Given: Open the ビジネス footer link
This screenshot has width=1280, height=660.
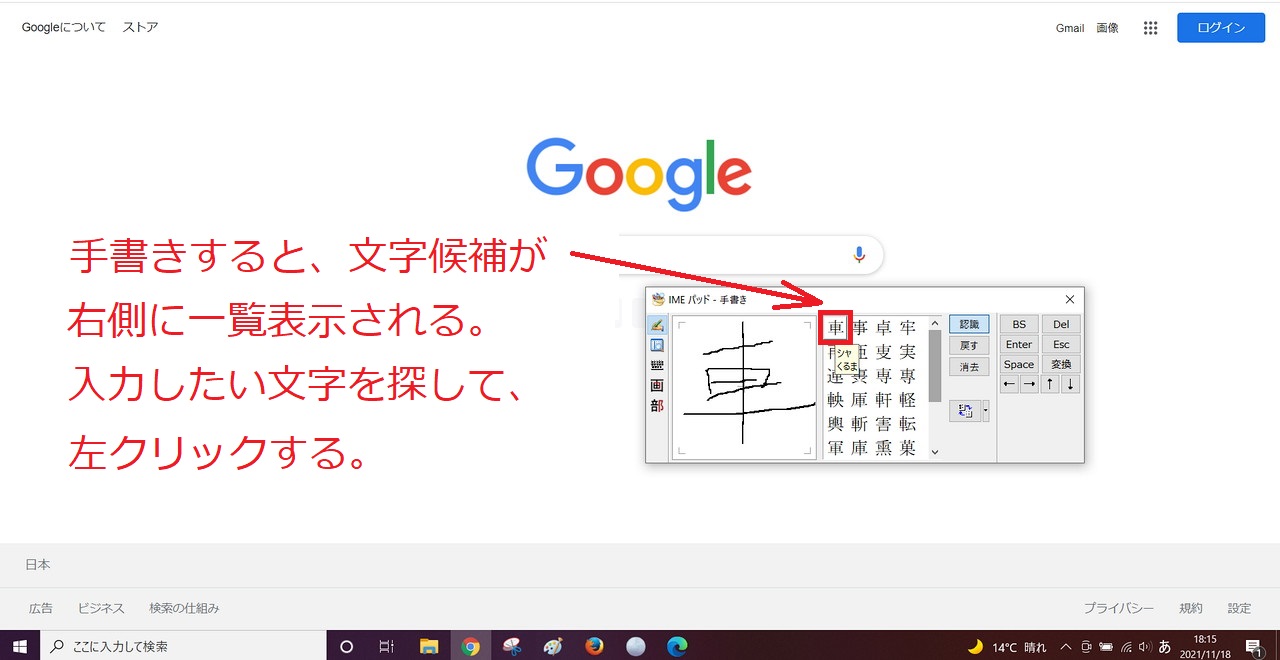Looking at the screenshot, I should point(101,608).
